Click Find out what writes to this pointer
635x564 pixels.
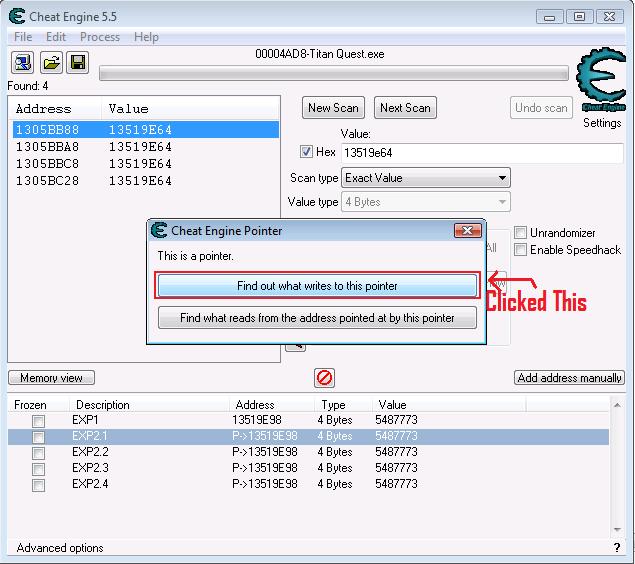[317, 286]
